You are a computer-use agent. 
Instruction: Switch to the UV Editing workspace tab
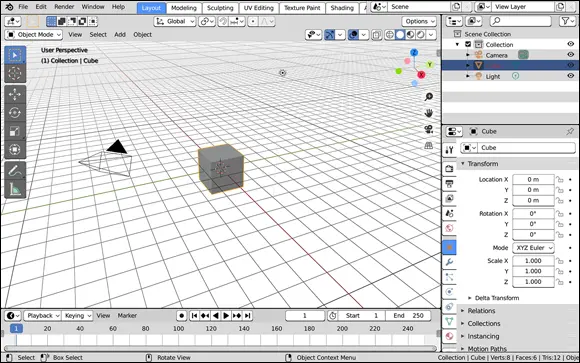(259, 8)
